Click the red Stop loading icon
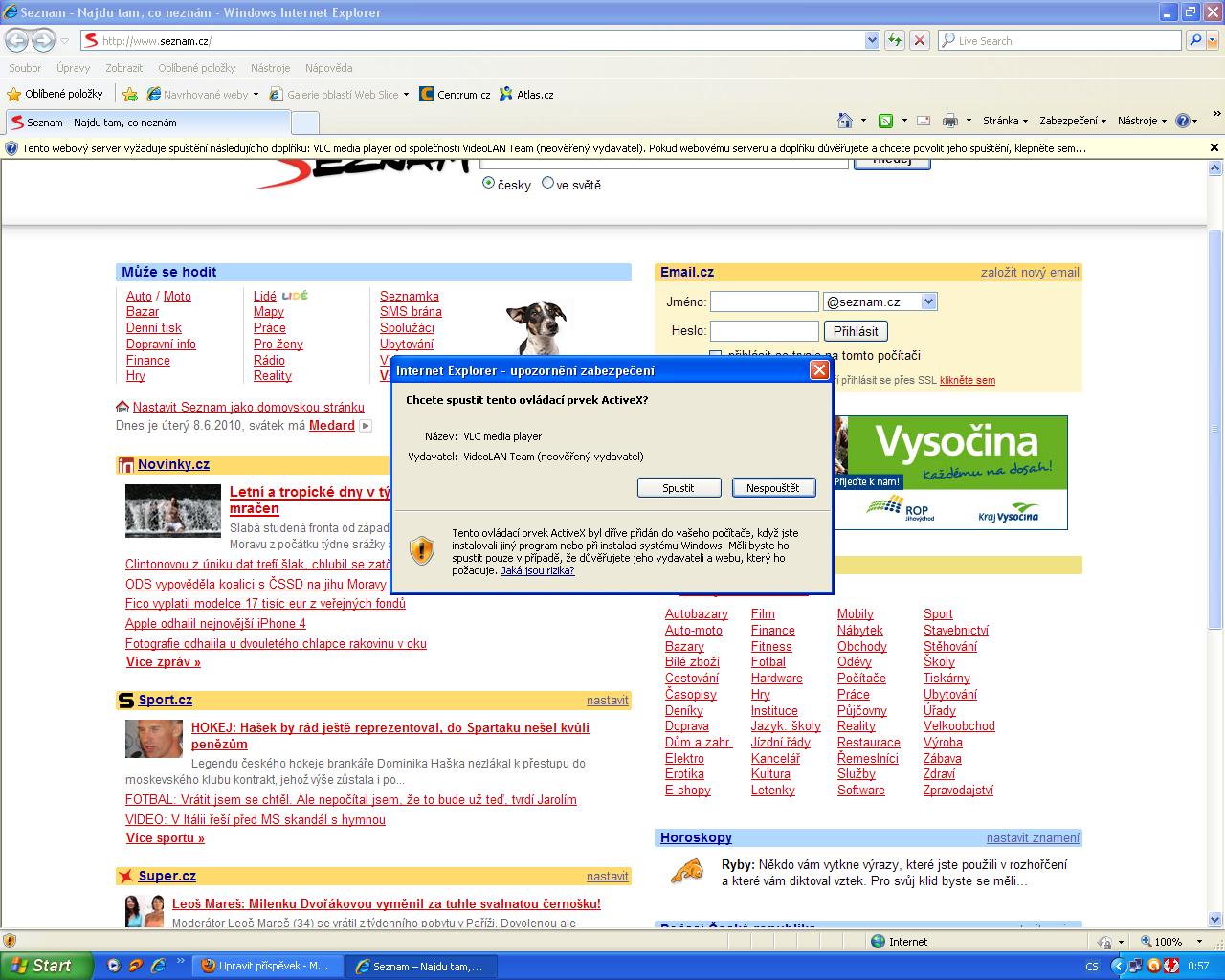Viewport: 1225px width, 980px height. (x=919, y=40)
